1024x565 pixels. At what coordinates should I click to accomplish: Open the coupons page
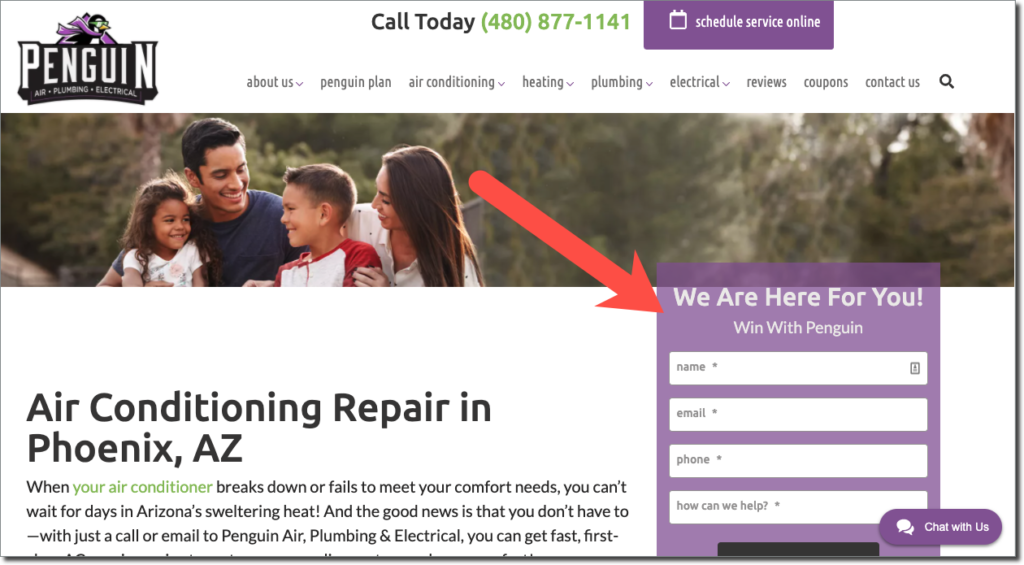click(x=825, y=82)
